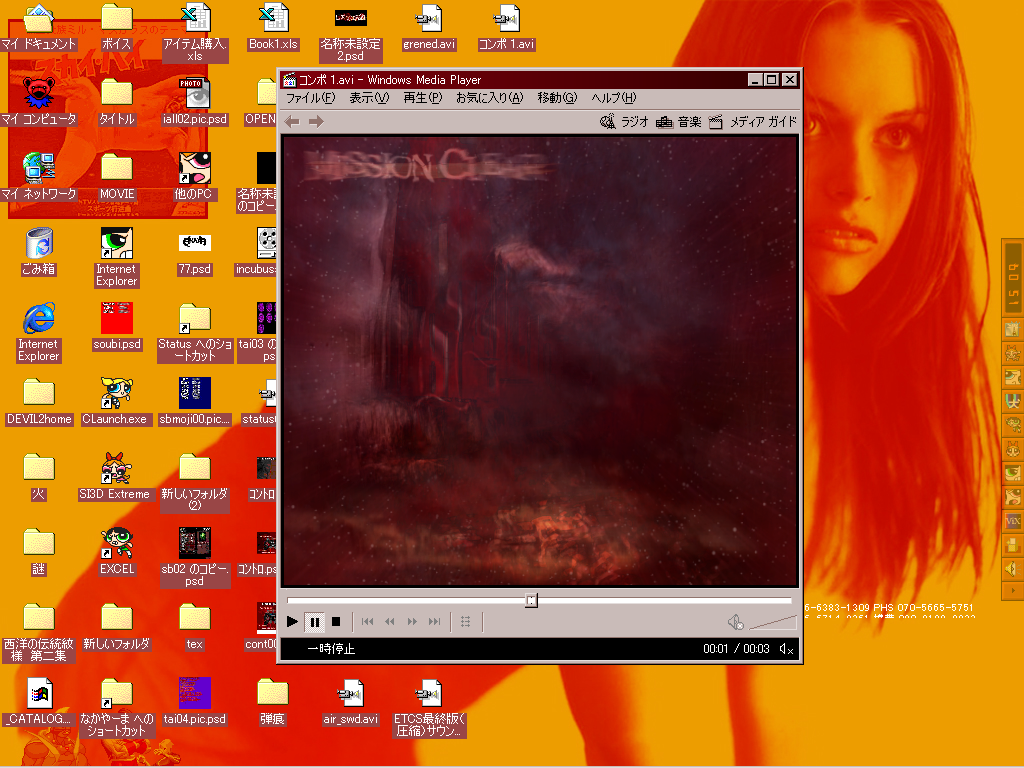Select the soubi.psd file
The image size is (1024, 768).
[117, 328]
